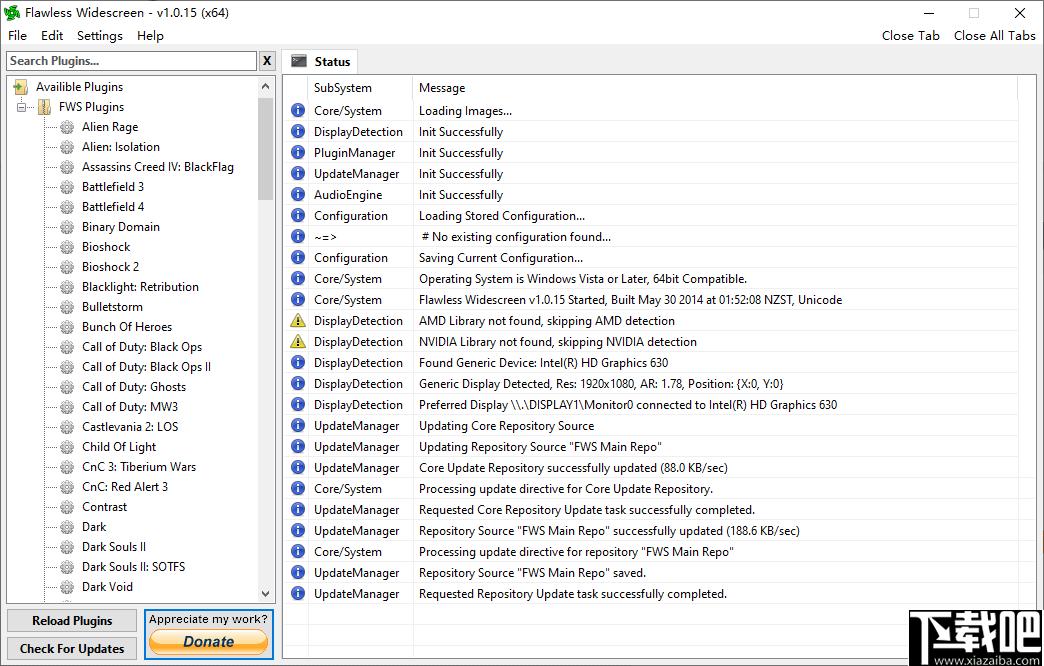
Task: Select Assassins Creed IV: BlackFlag plugin
Action: 158,167
